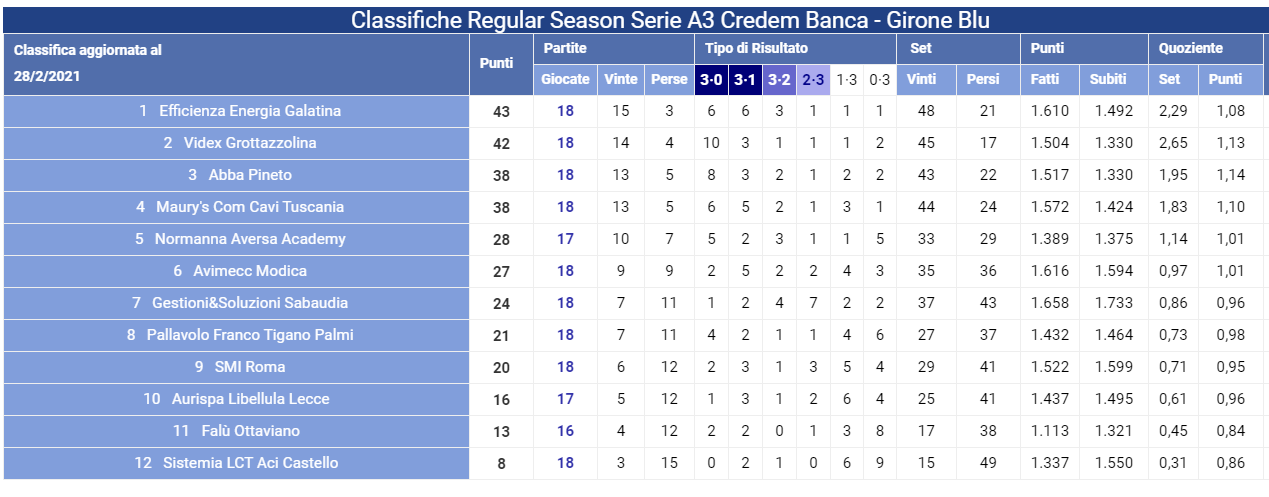
Task: Select the Sistemia LCT Aci Castello team
Action: (x=250, y=463)
